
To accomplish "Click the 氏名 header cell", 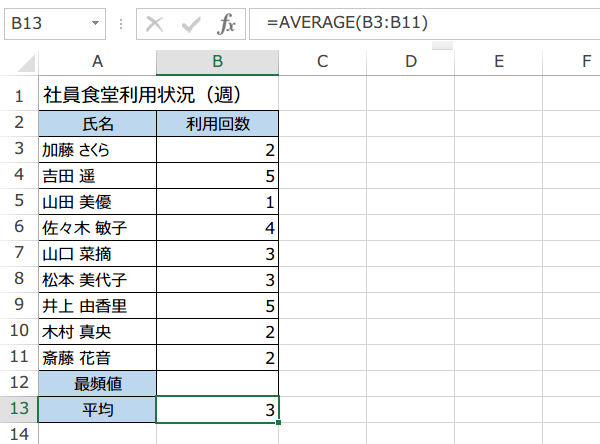I will point(98,124).
